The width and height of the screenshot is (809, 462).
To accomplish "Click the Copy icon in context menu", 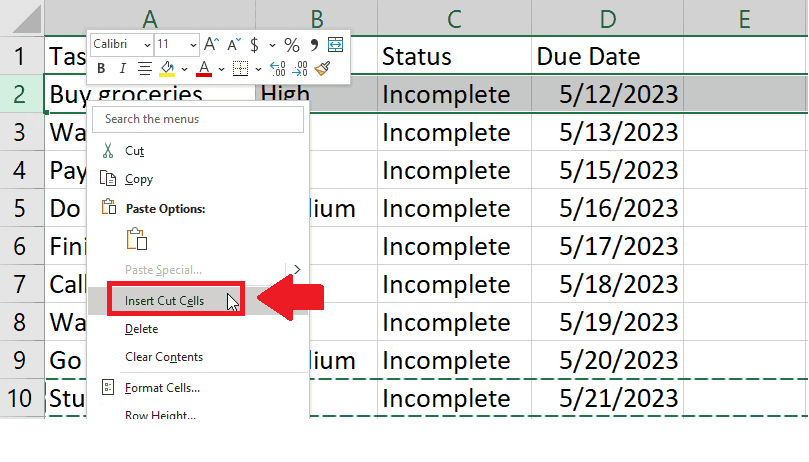I will (108, 179).
